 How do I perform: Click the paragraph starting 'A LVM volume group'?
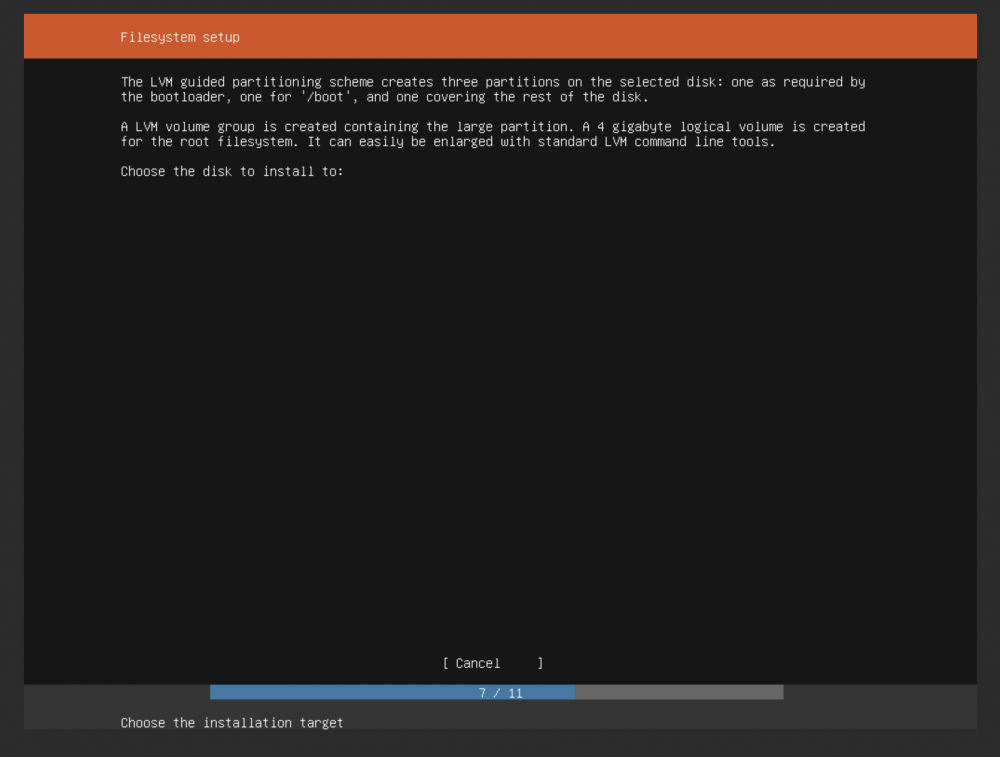coord(493,134)
